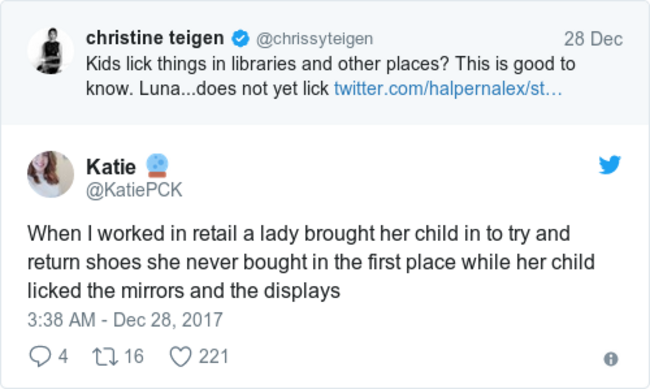Click the christine teigen display name

[155, 38]
